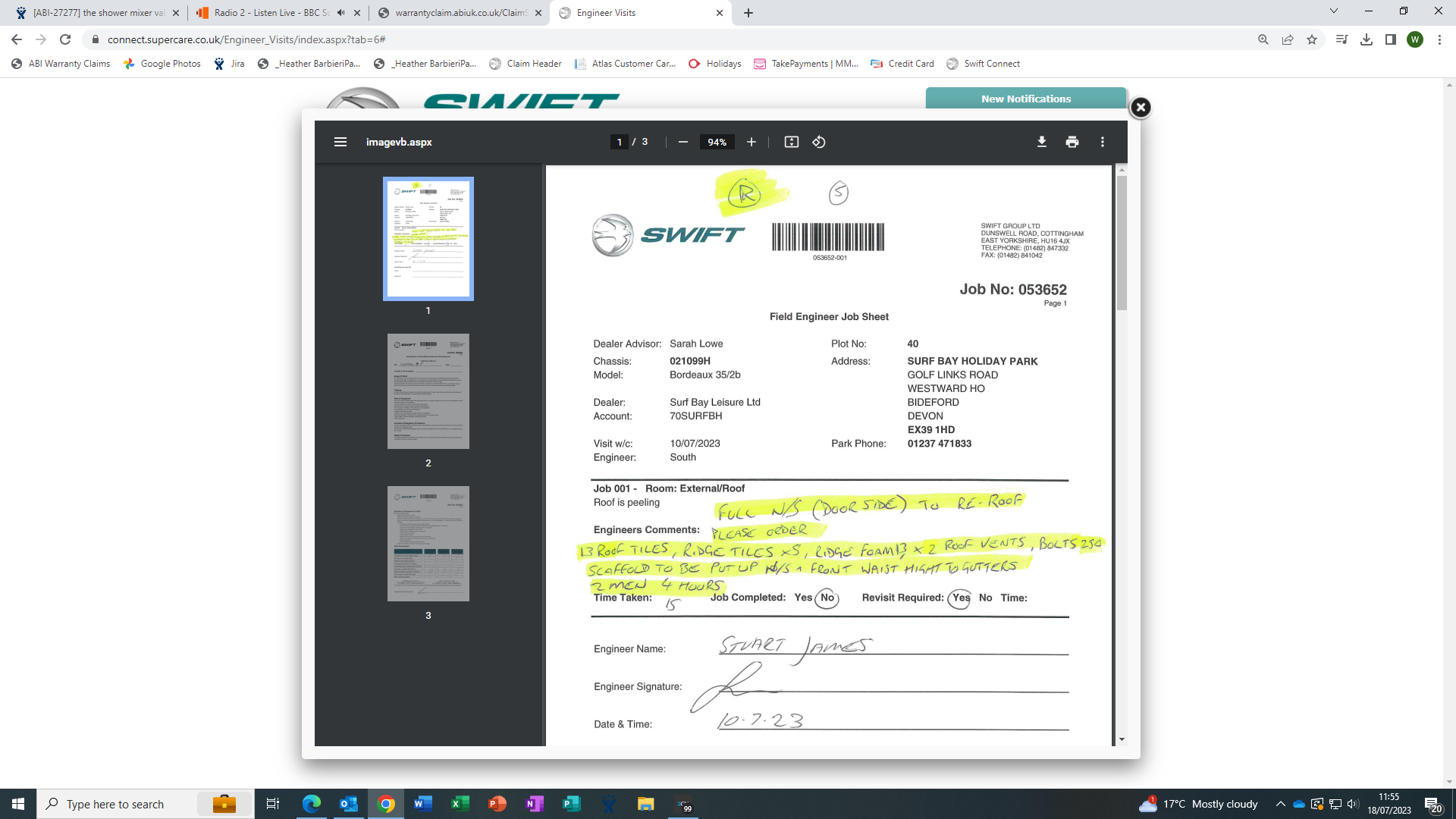Screen dimensions: 1456x819
Task: Switch to the warrantyclaim.abiuk.co.uk tab
Action: tap(460, 13)
